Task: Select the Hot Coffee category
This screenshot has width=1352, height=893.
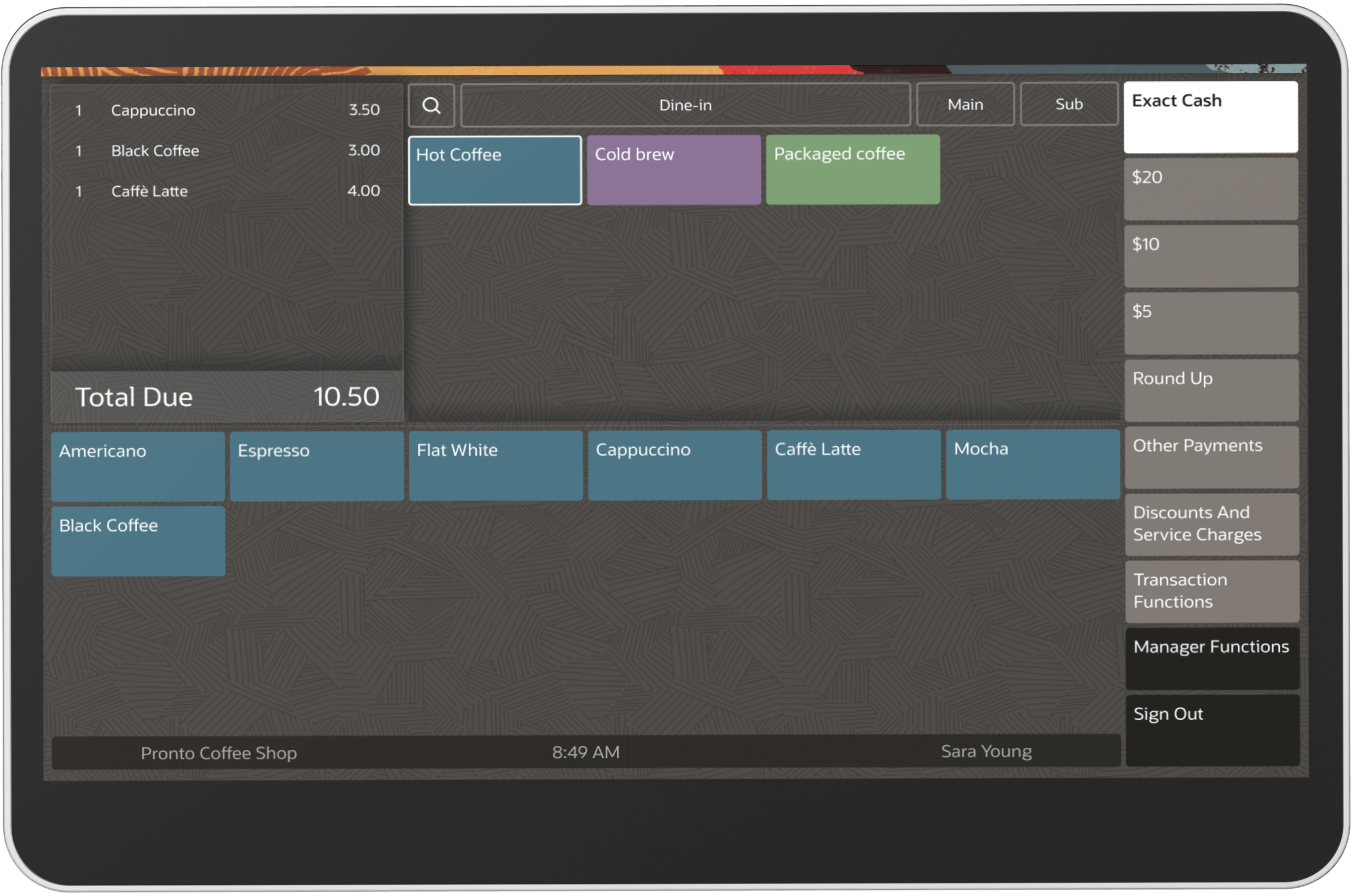Action: [x=494, y=169]
